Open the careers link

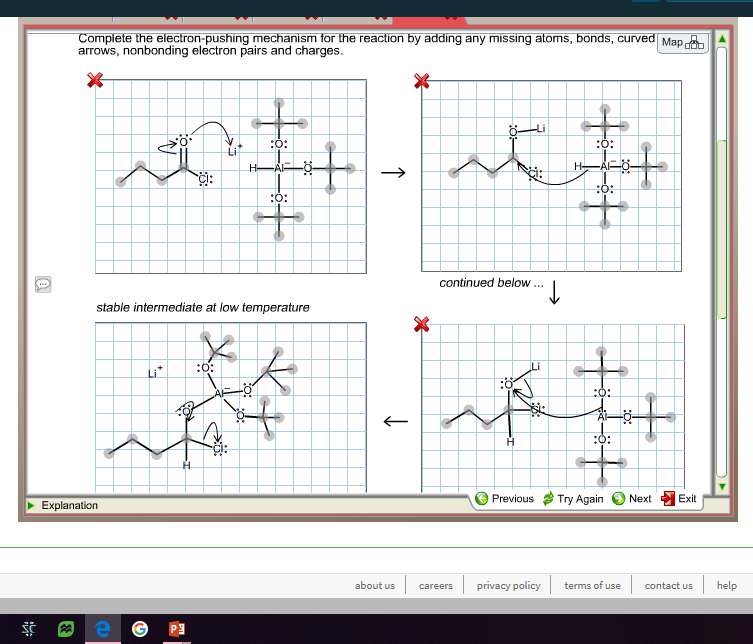click(436, 585)
